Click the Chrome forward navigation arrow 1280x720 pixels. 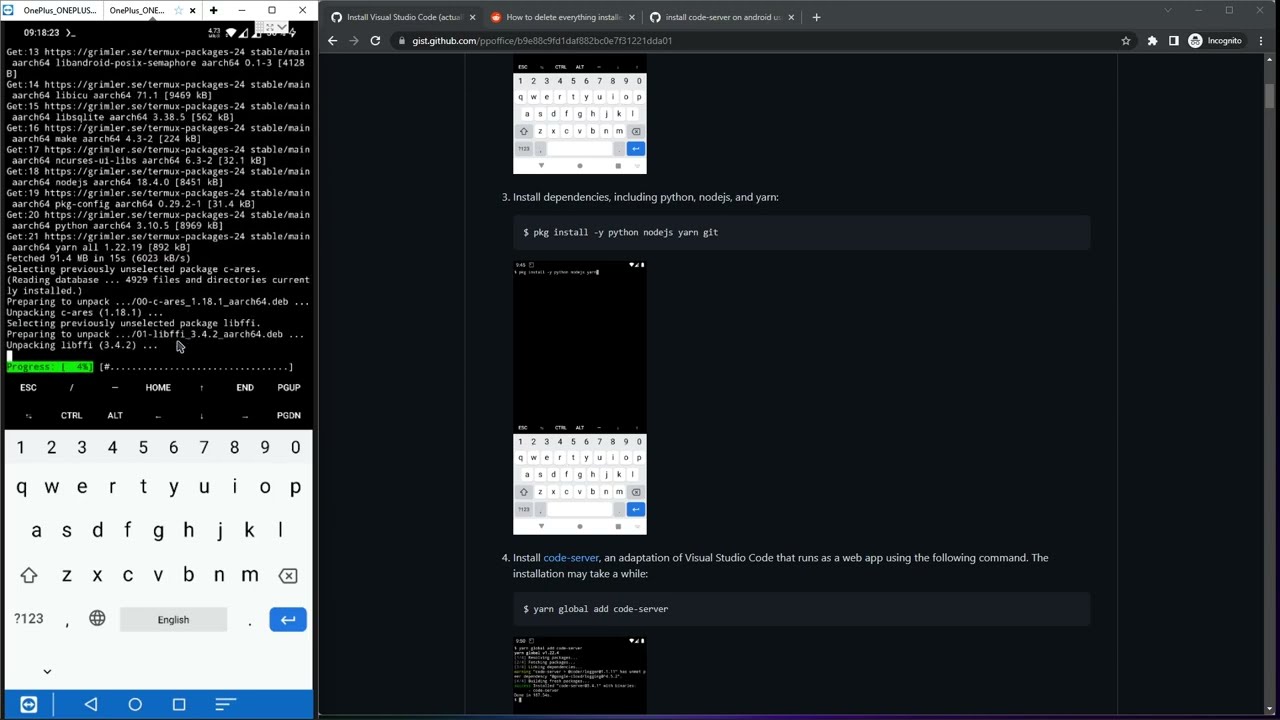353,41
